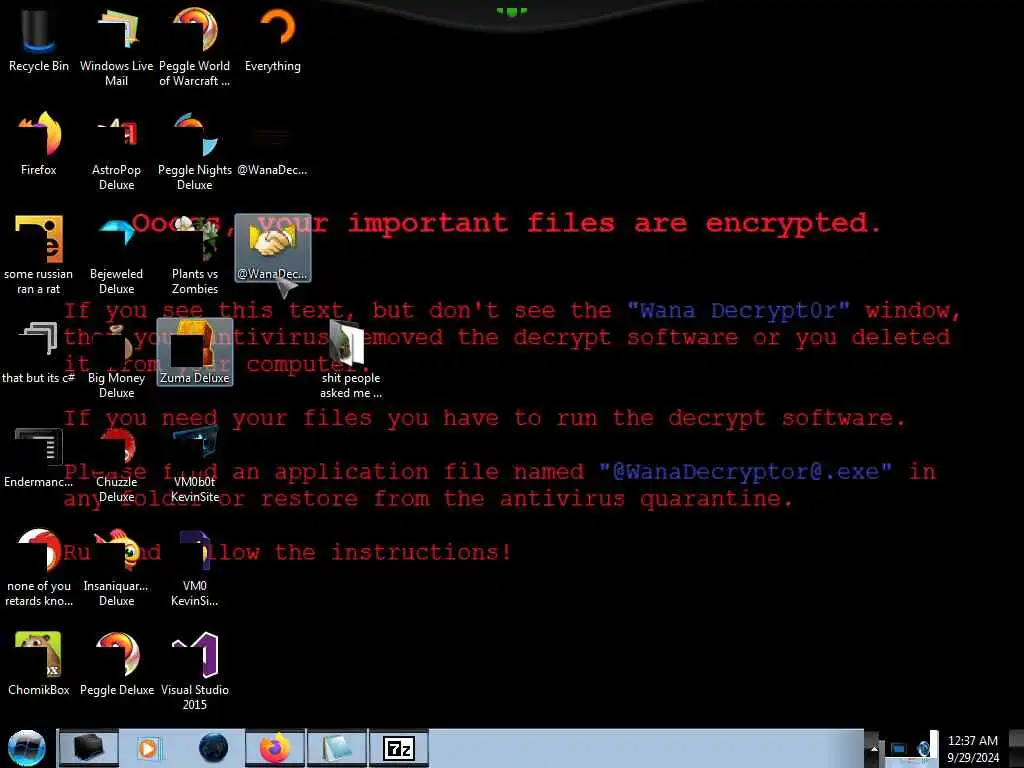
Task: Open the clock showing 12:37 AM
Action: coord(972,749)
